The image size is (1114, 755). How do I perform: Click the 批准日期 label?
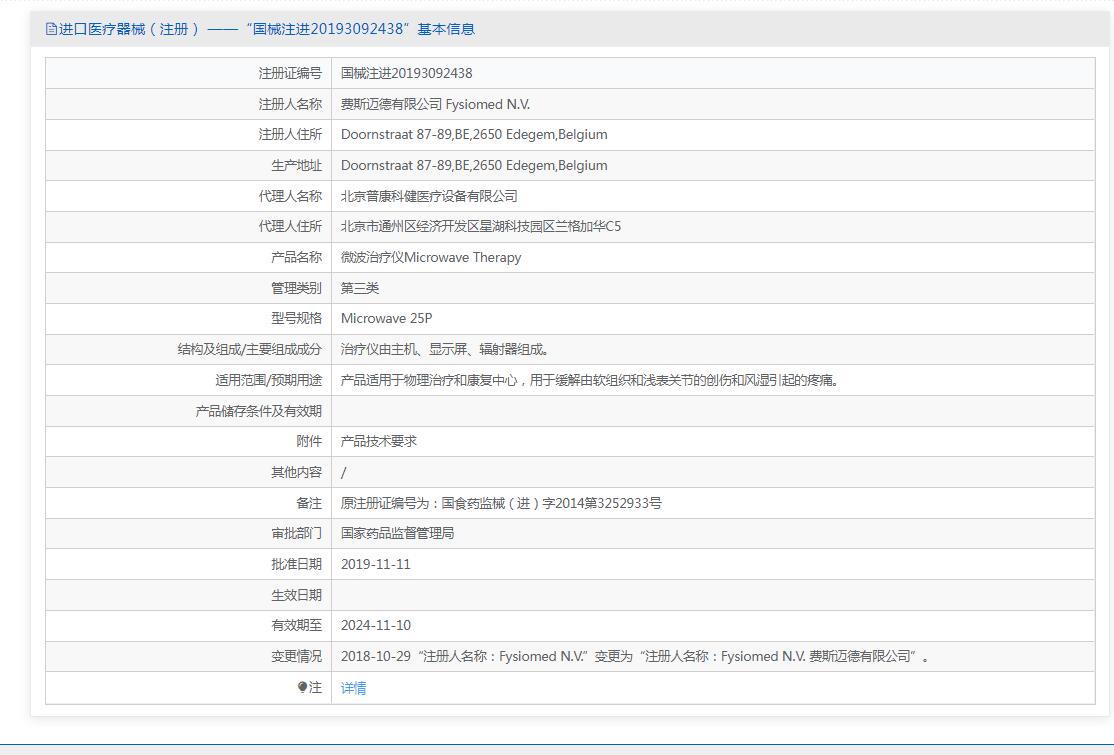[x=296, y=564]
